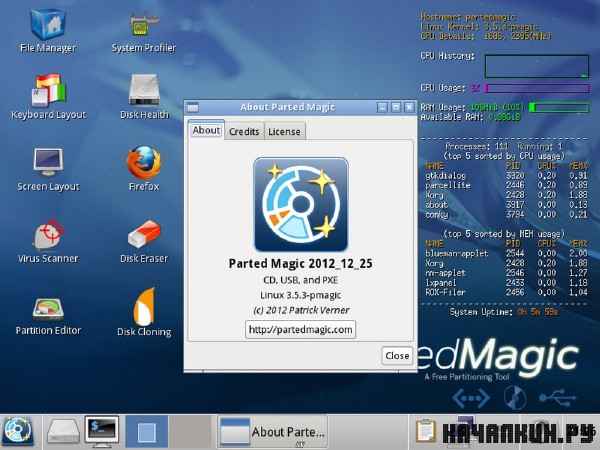
Task: Click the disk drive launcher in the taskbar
Action: click(x=63, y=431)
